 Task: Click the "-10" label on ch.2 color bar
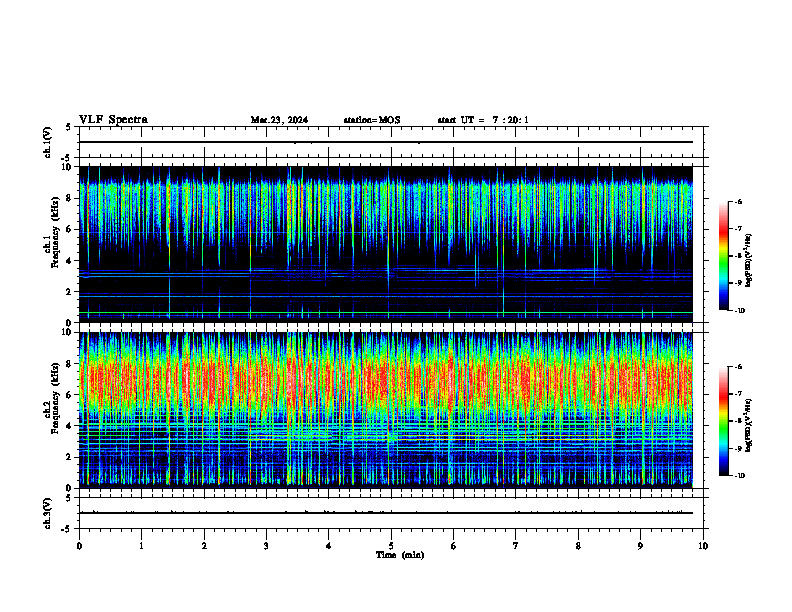pyautogui.click(x=739, y=476)
